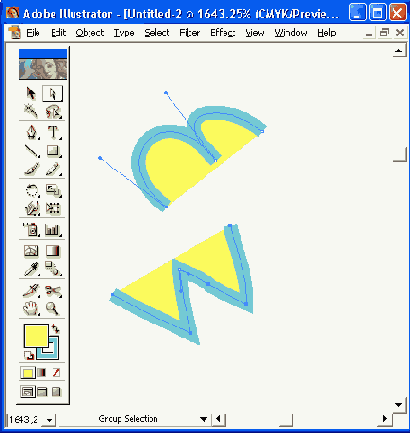Open the zoom level dropdown arrow
The height and width of the screenshot is (433, 410).
50,420
